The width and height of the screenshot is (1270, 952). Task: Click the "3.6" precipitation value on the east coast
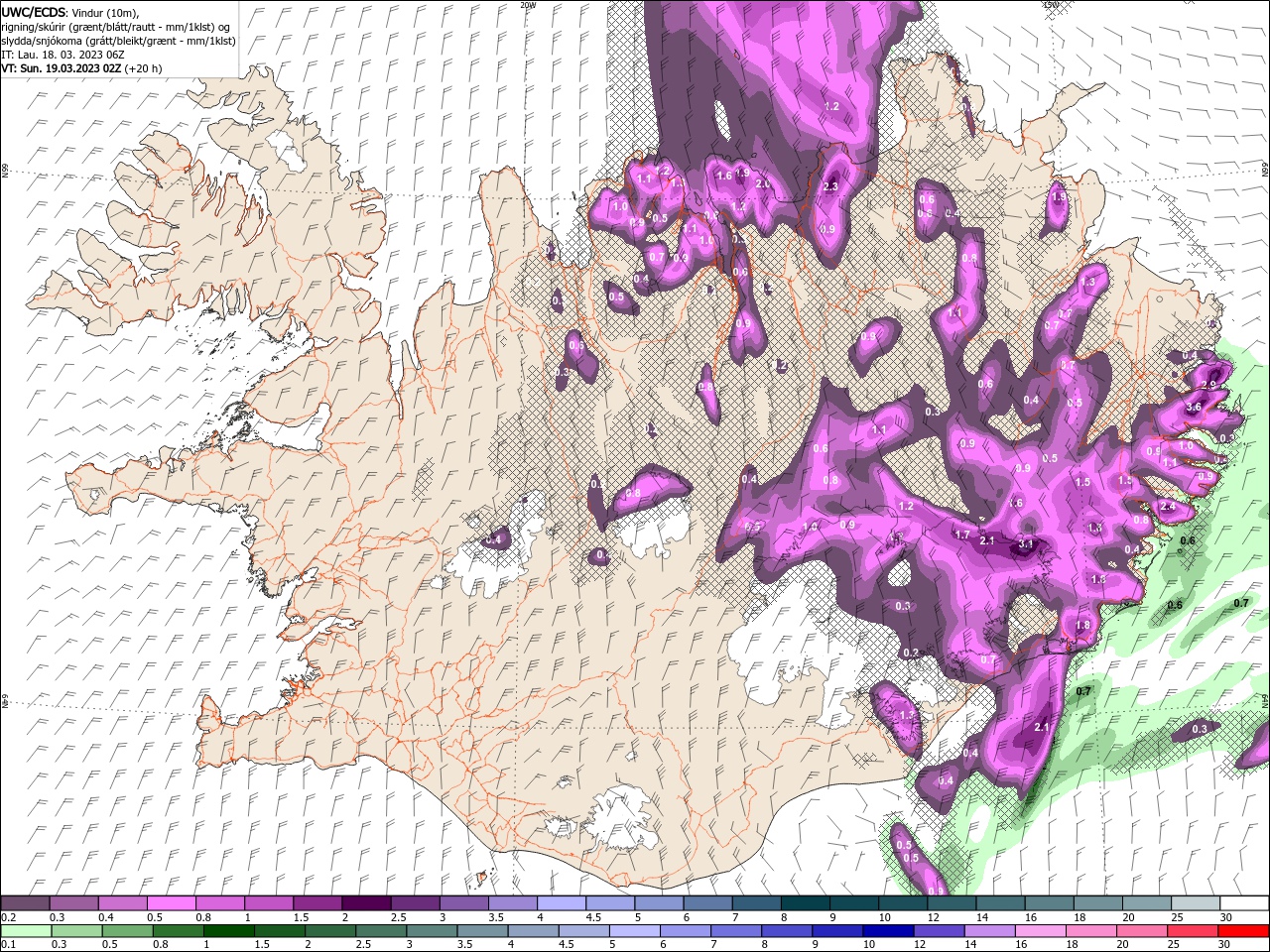(x=1194, y=407)
